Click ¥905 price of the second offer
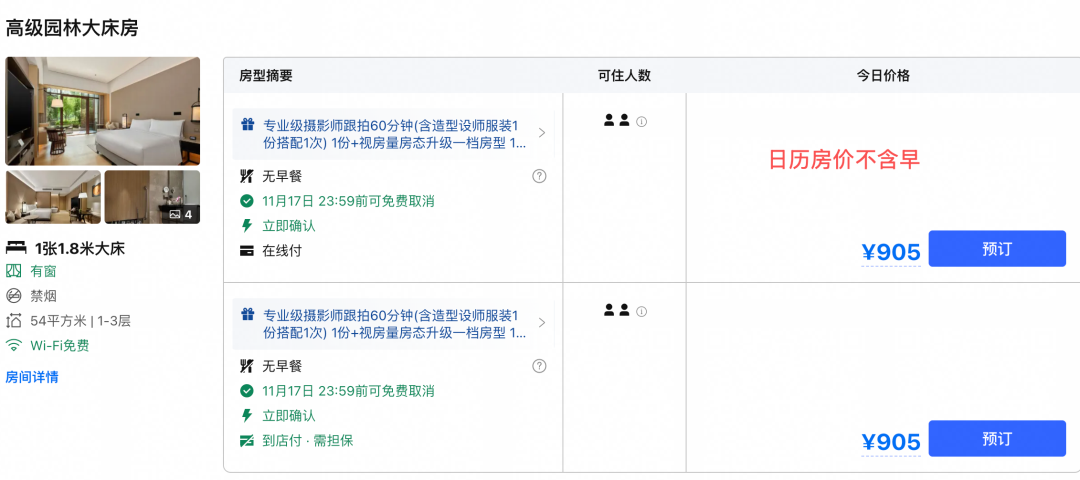Screen dimensions: 1080x480 click(x=891, y=442)
